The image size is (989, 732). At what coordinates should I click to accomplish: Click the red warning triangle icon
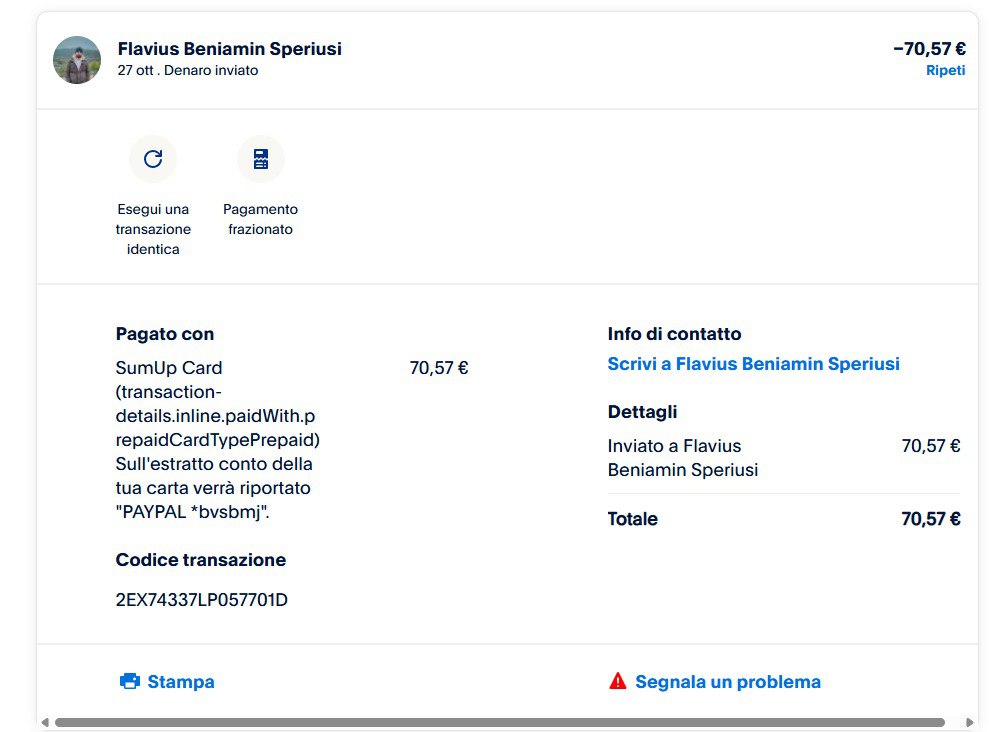point(618,682)
